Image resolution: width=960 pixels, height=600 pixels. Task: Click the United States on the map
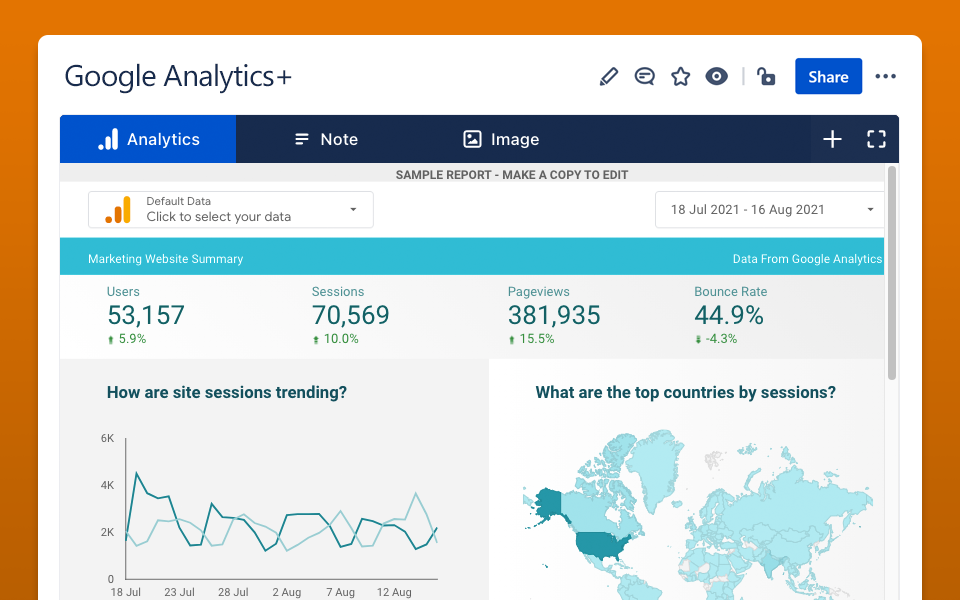point(602,546)
